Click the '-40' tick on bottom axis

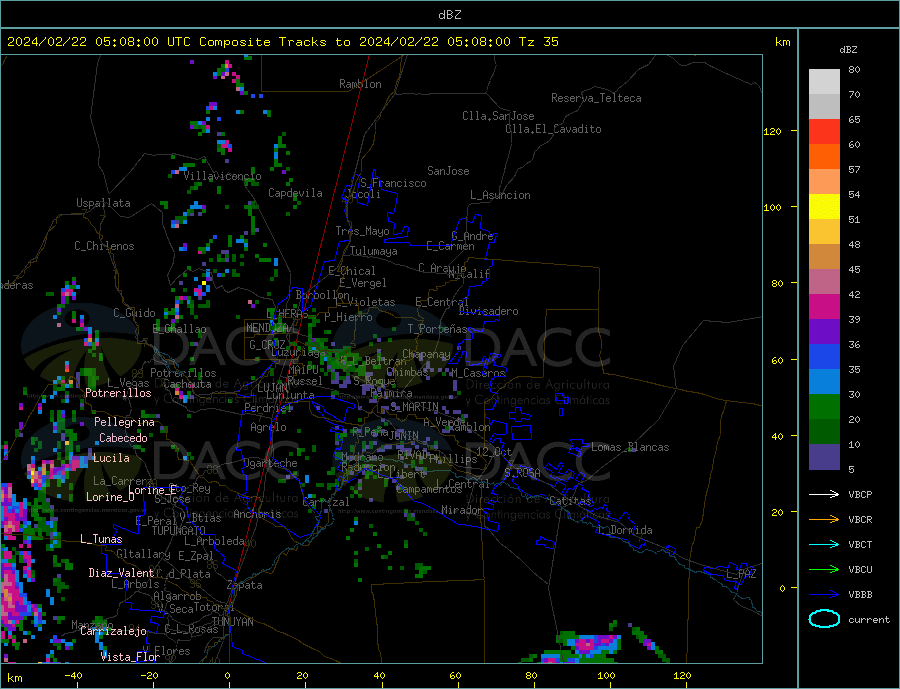click(73, 676)
